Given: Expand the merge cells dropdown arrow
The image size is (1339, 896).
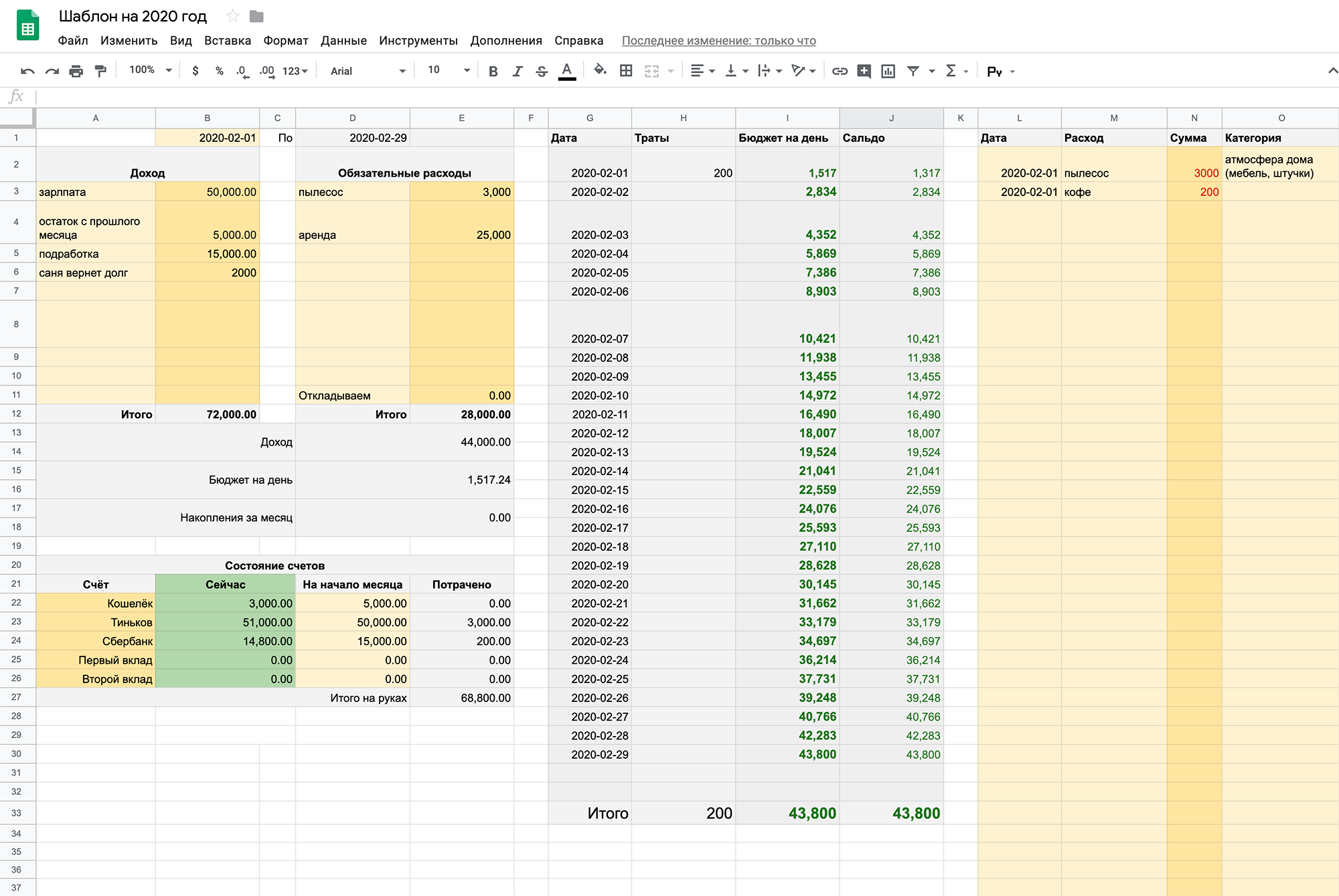Looking at the screenshot, I should point(670,71).
